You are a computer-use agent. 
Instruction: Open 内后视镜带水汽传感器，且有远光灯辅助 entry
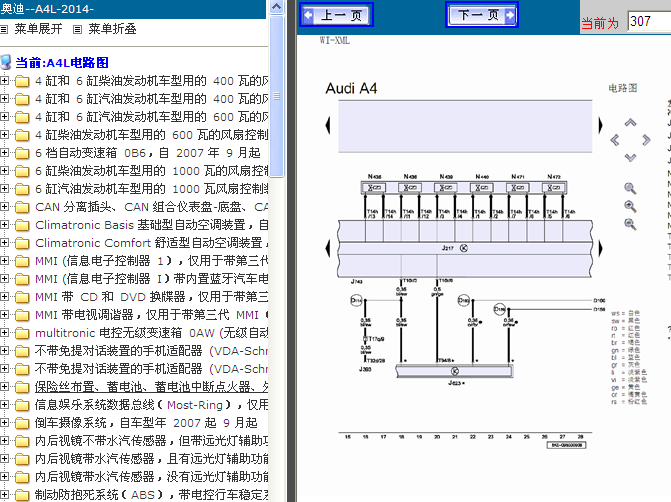(x=151, y=459)
